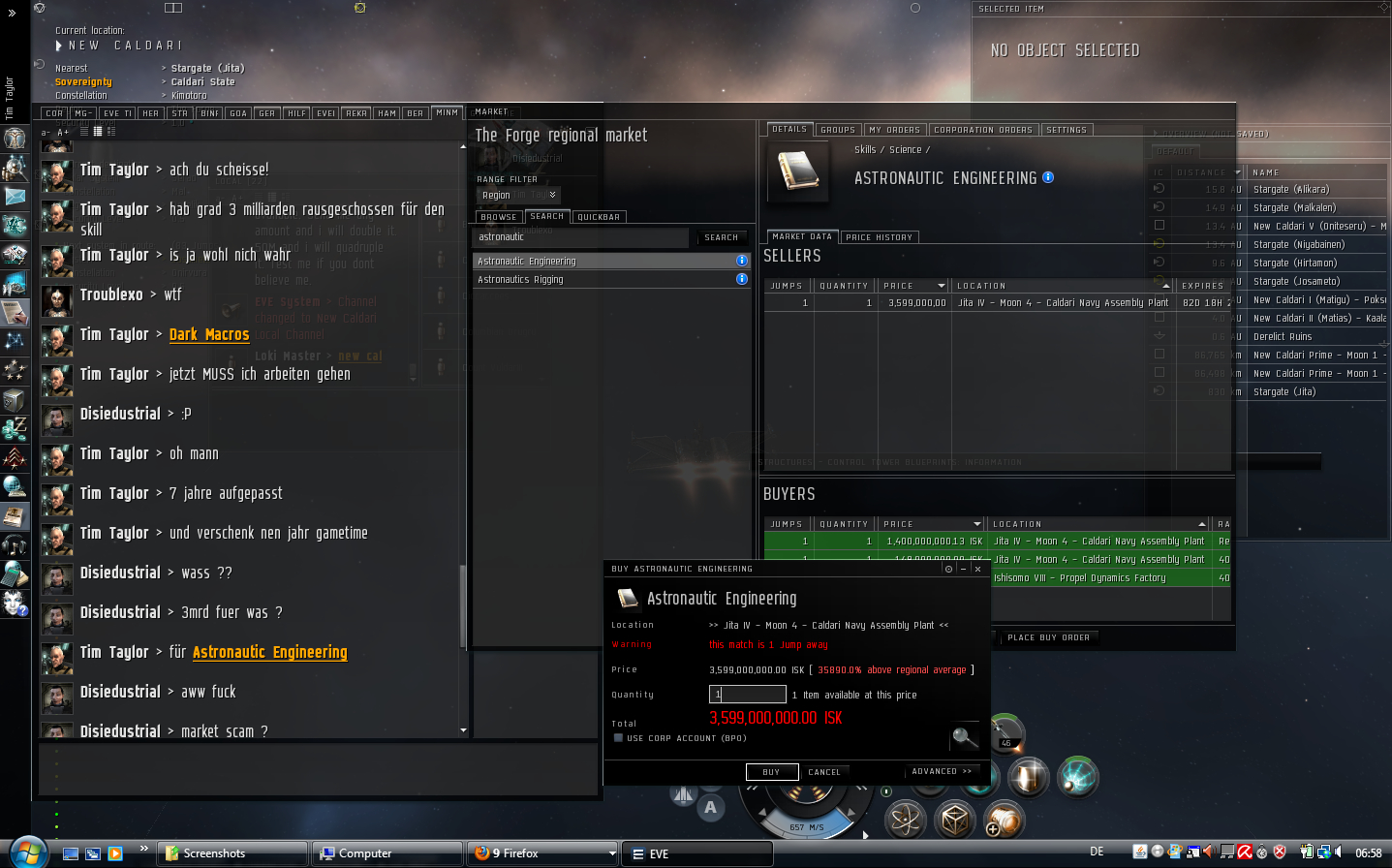
Task: Open the Region range filter dropdown
Action: pos(518,195)
